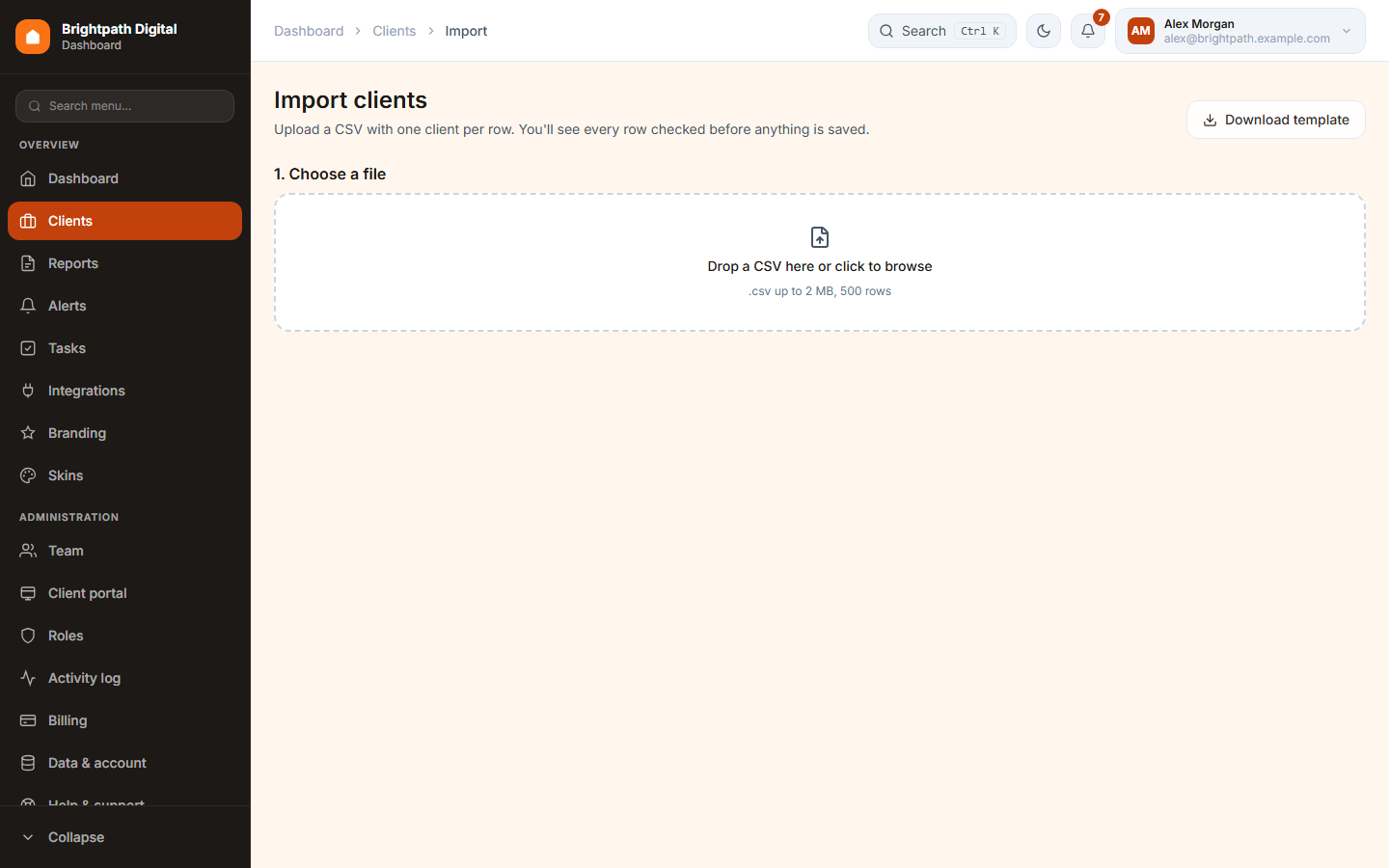Open the Client portal menu item

point(125,593)
